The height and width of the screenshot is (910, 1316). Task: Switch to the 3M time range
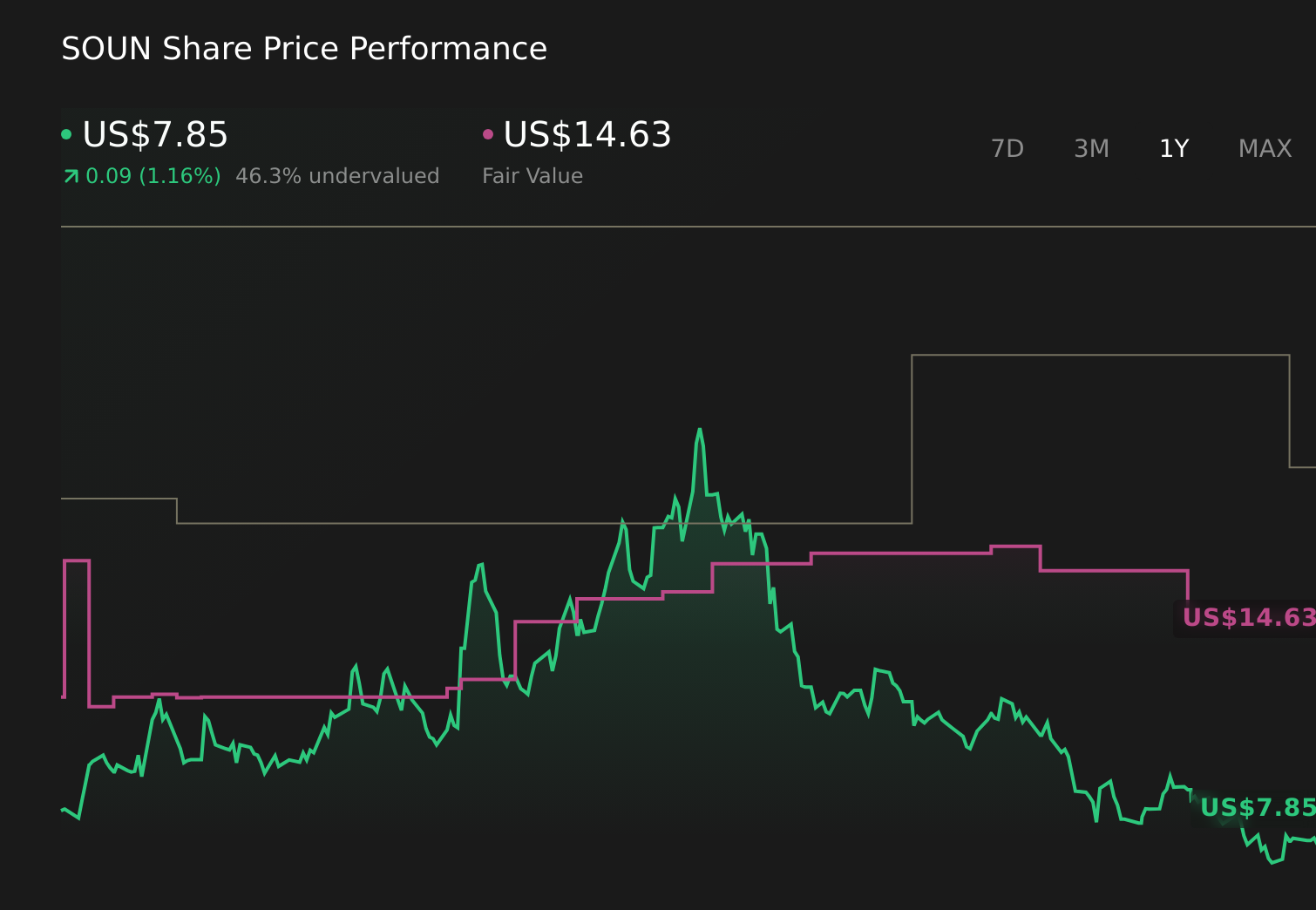[1090, 148]
